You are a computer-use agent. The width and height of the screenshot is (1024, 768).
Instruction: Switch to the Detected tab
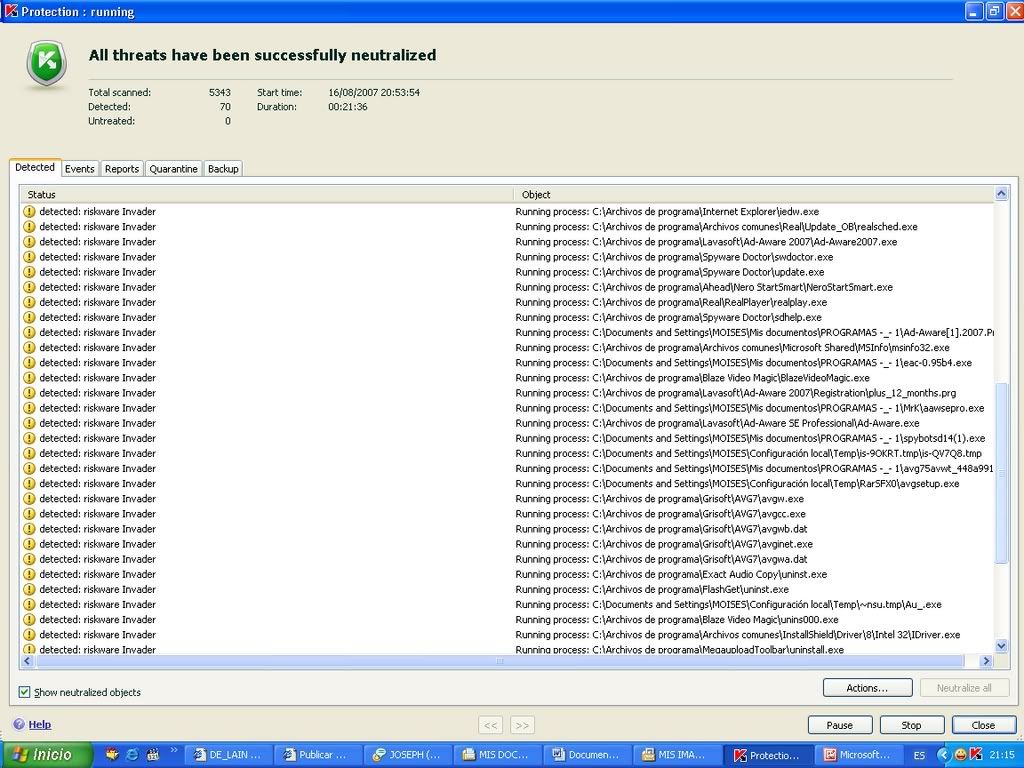(x=35, y=167)
